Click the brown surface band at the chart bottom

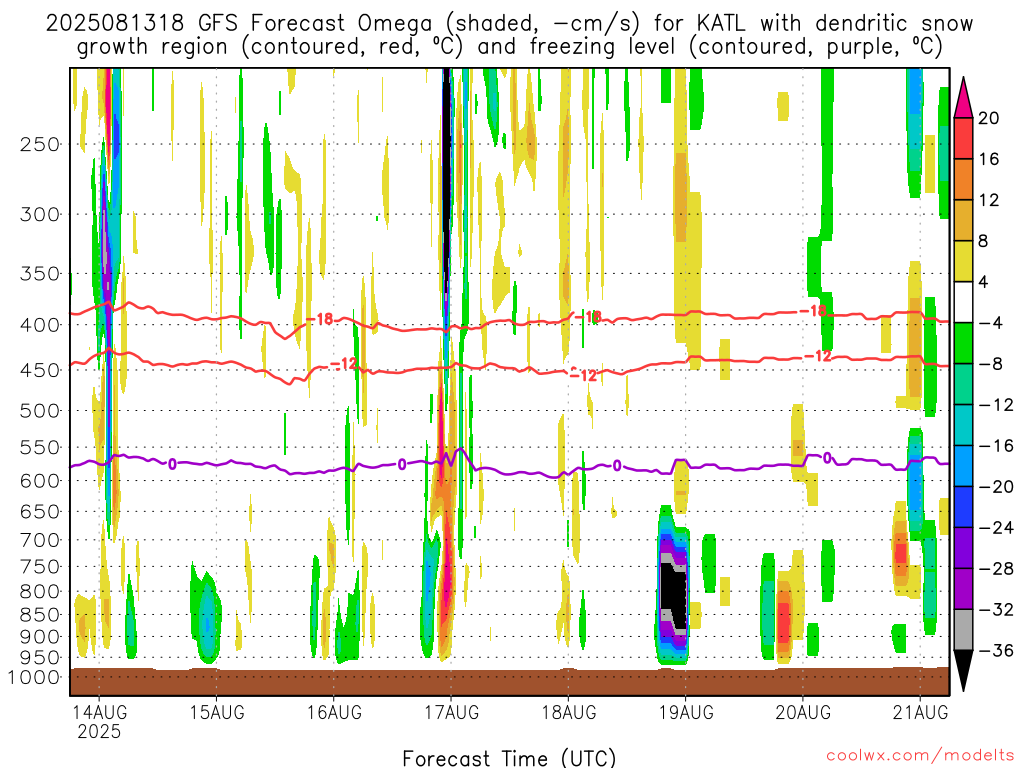click(x=509, y=682)
